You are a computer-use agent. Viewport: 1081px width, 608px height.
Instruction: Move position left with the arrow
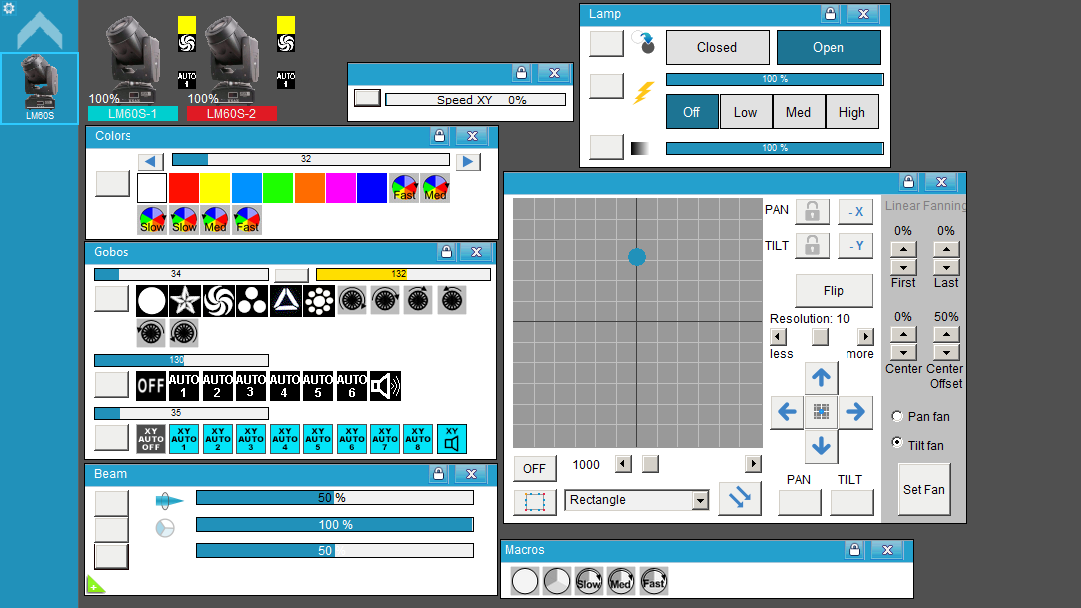(787, 412)
